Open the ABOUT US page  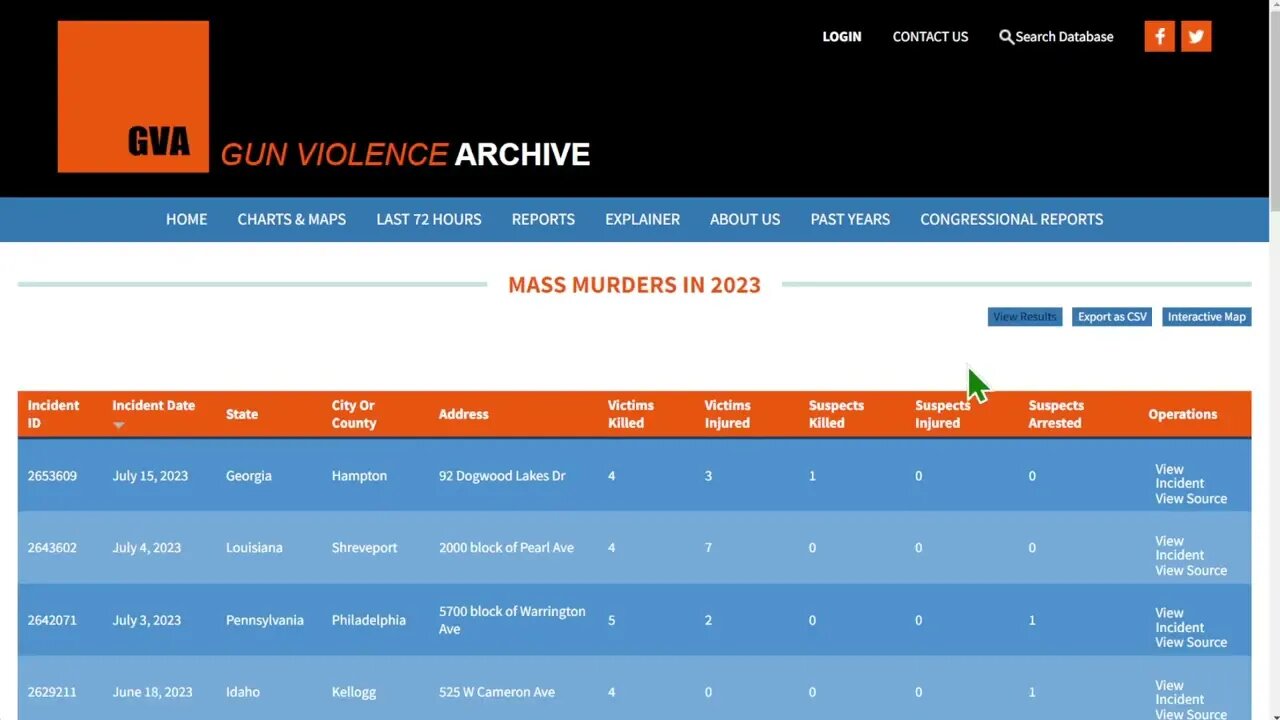[x=745, y=219]
